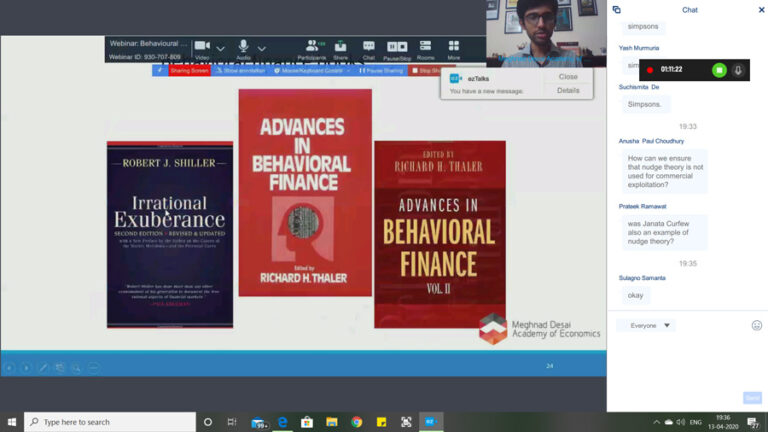Open Google Chrome from the taskbar

[x=356, y=422]
